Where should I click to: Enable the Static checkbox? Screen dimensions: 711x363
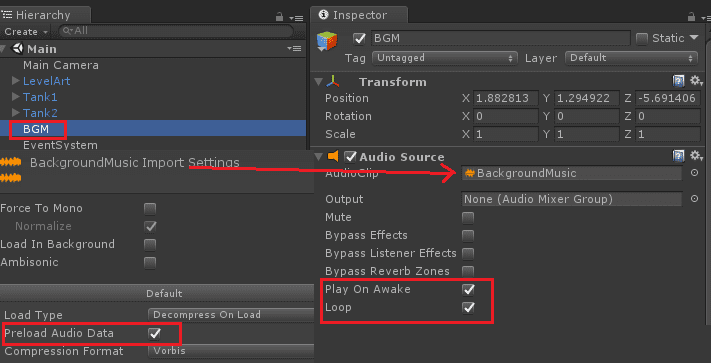click(x=642, y=39)
